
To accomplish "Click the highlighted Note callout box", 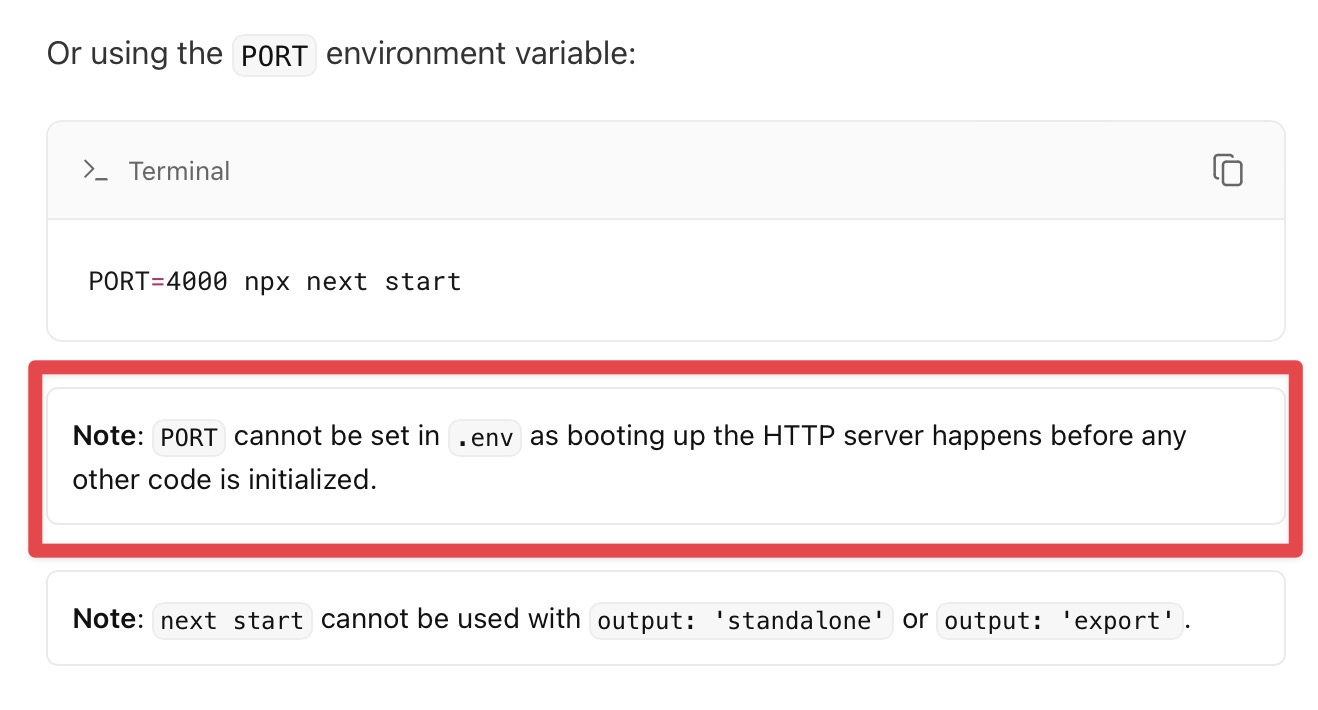I will pos(660,456).
